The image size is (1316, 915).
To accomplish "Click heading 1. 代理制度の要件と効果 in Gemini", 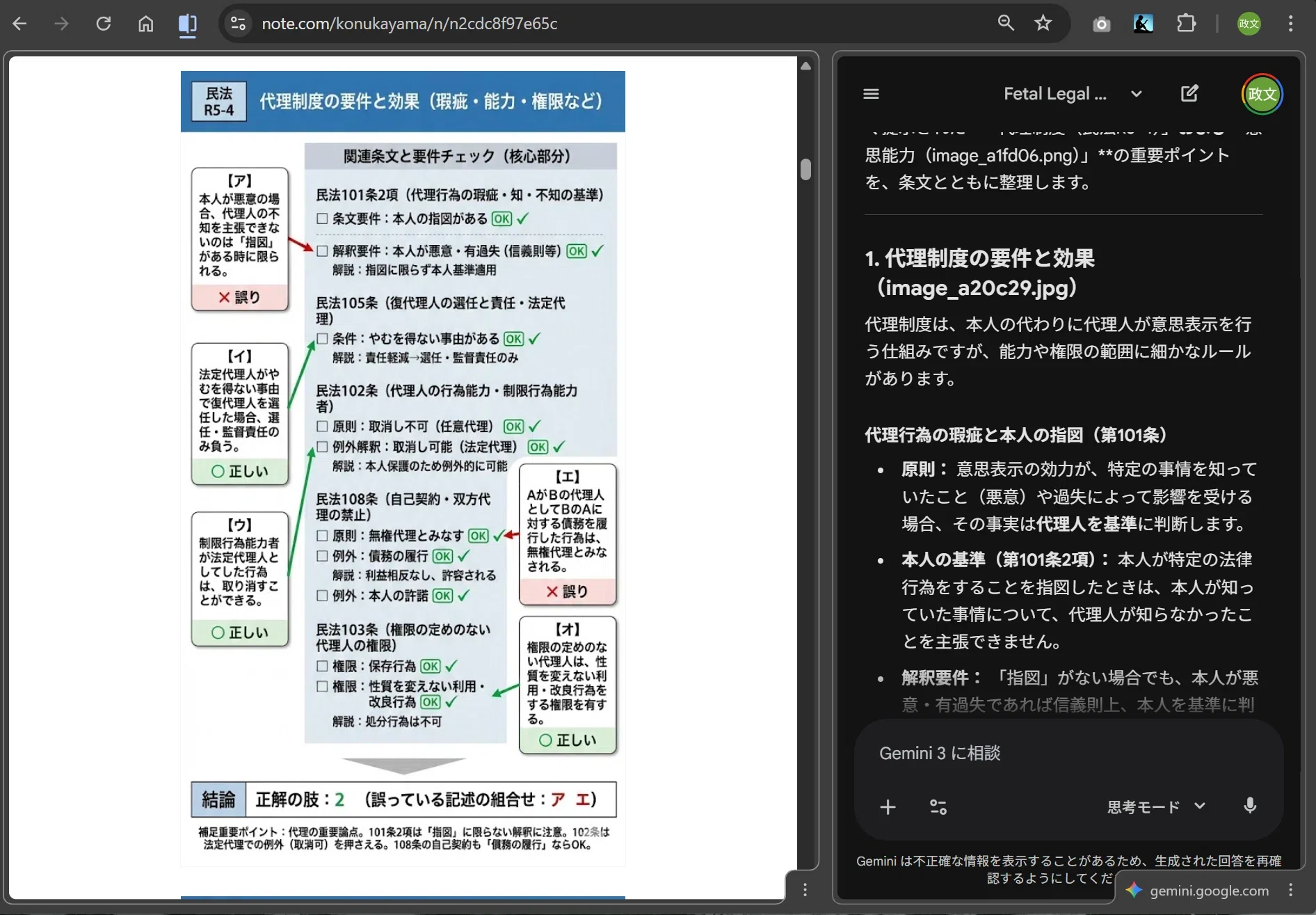I will point(980,273).
